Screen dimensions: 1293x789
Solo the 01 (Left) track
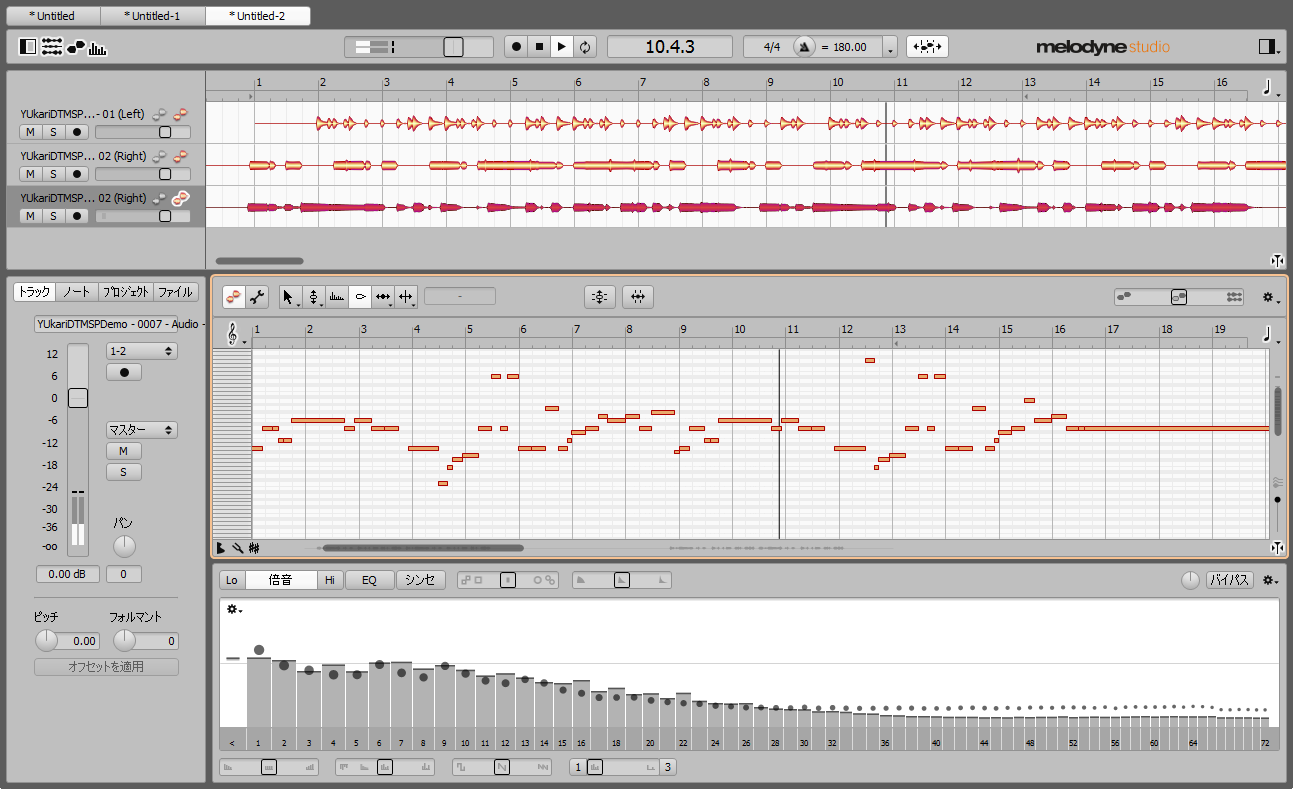tap(53, 132)
